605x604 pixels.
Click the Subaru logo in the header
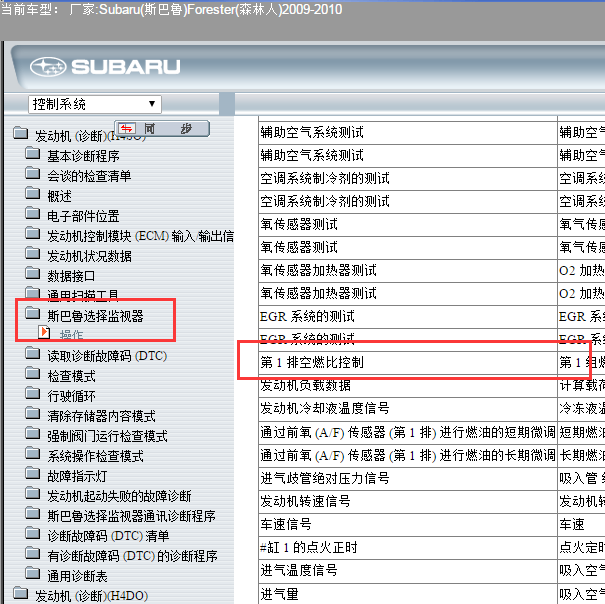pos(105,67)
